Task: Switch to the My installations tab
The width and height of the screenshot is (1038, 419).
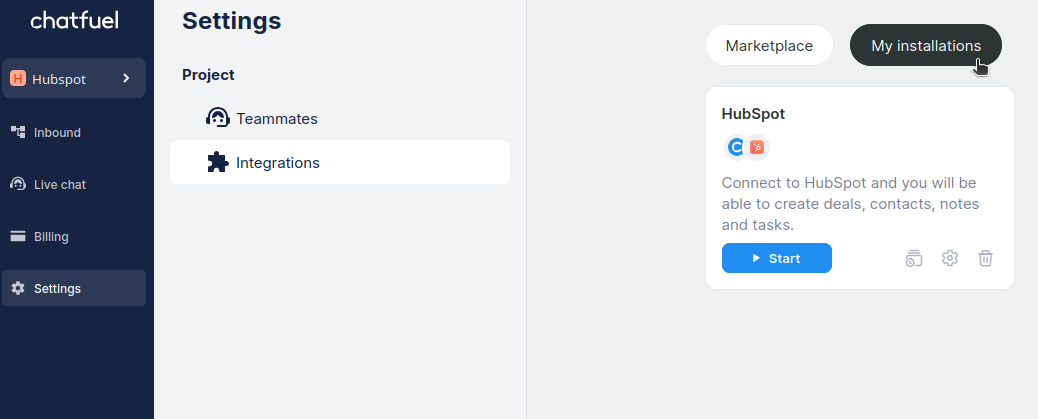Action: point(925,46)
